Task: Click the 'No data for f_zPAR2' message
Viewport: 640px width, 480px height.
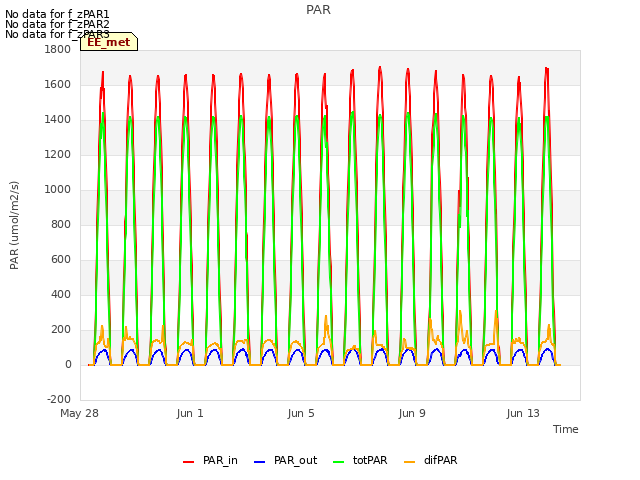Action: [x=57, y=24]
